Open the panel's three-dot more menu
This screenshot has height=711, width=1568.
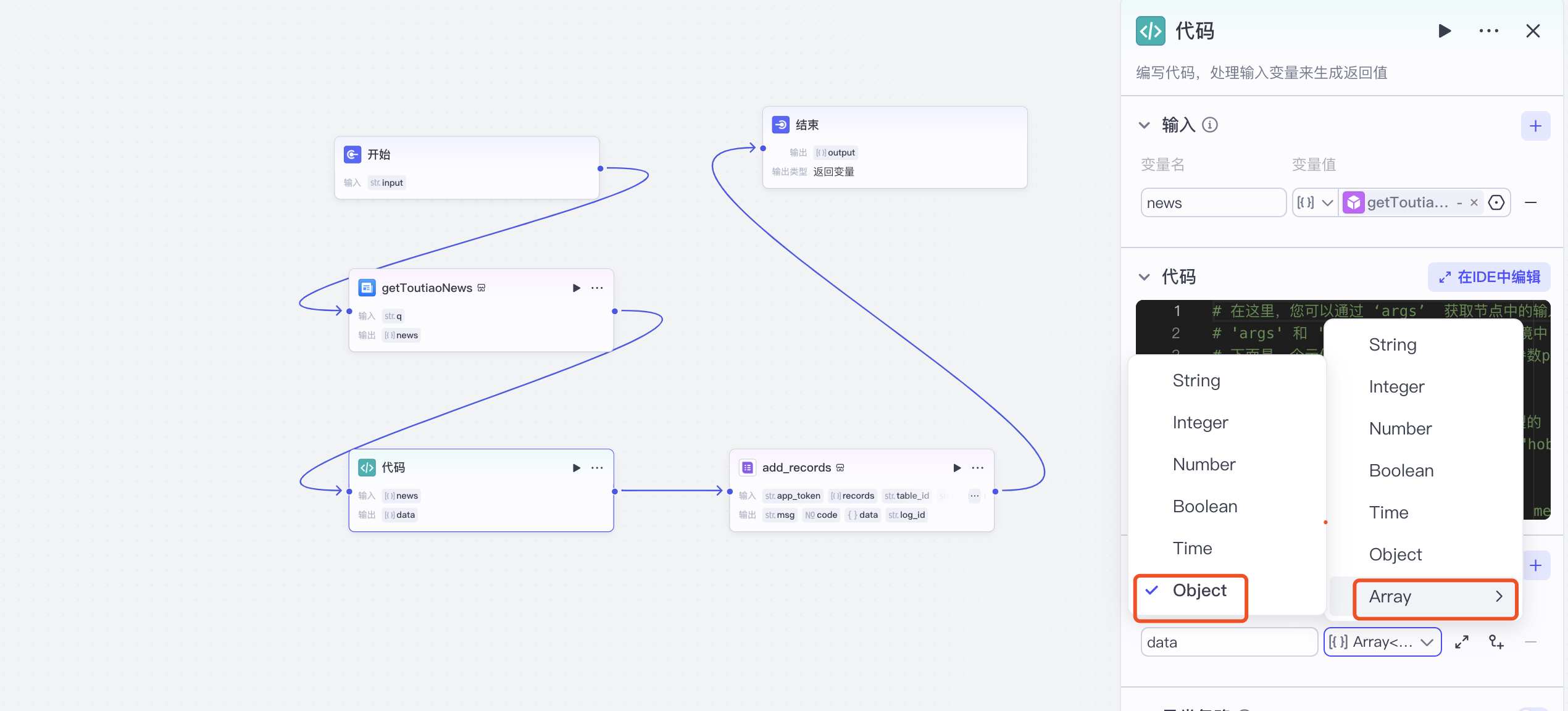1488,31
